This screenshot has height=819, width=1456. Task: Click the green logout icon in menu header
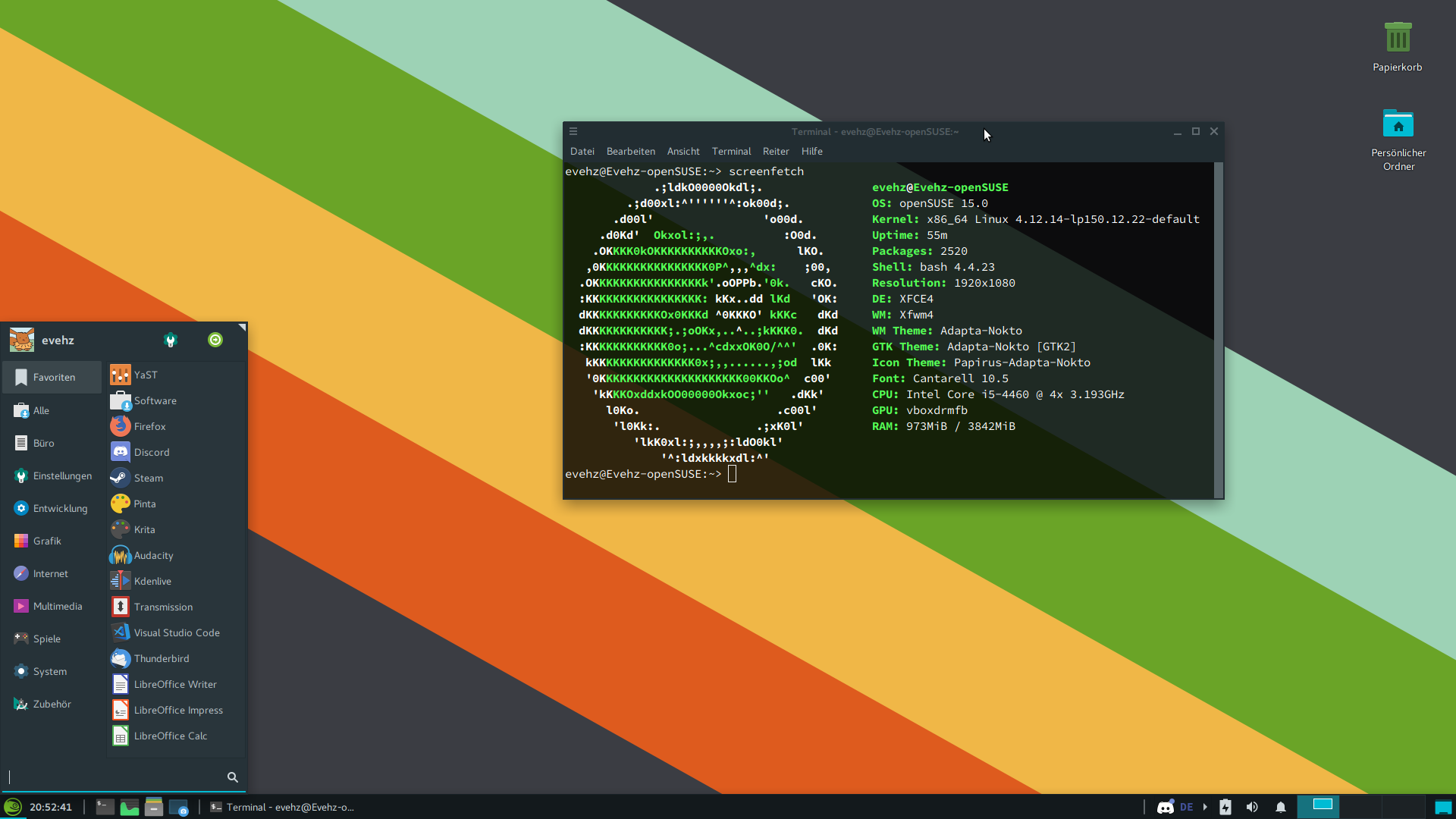[x=215, y=340]
